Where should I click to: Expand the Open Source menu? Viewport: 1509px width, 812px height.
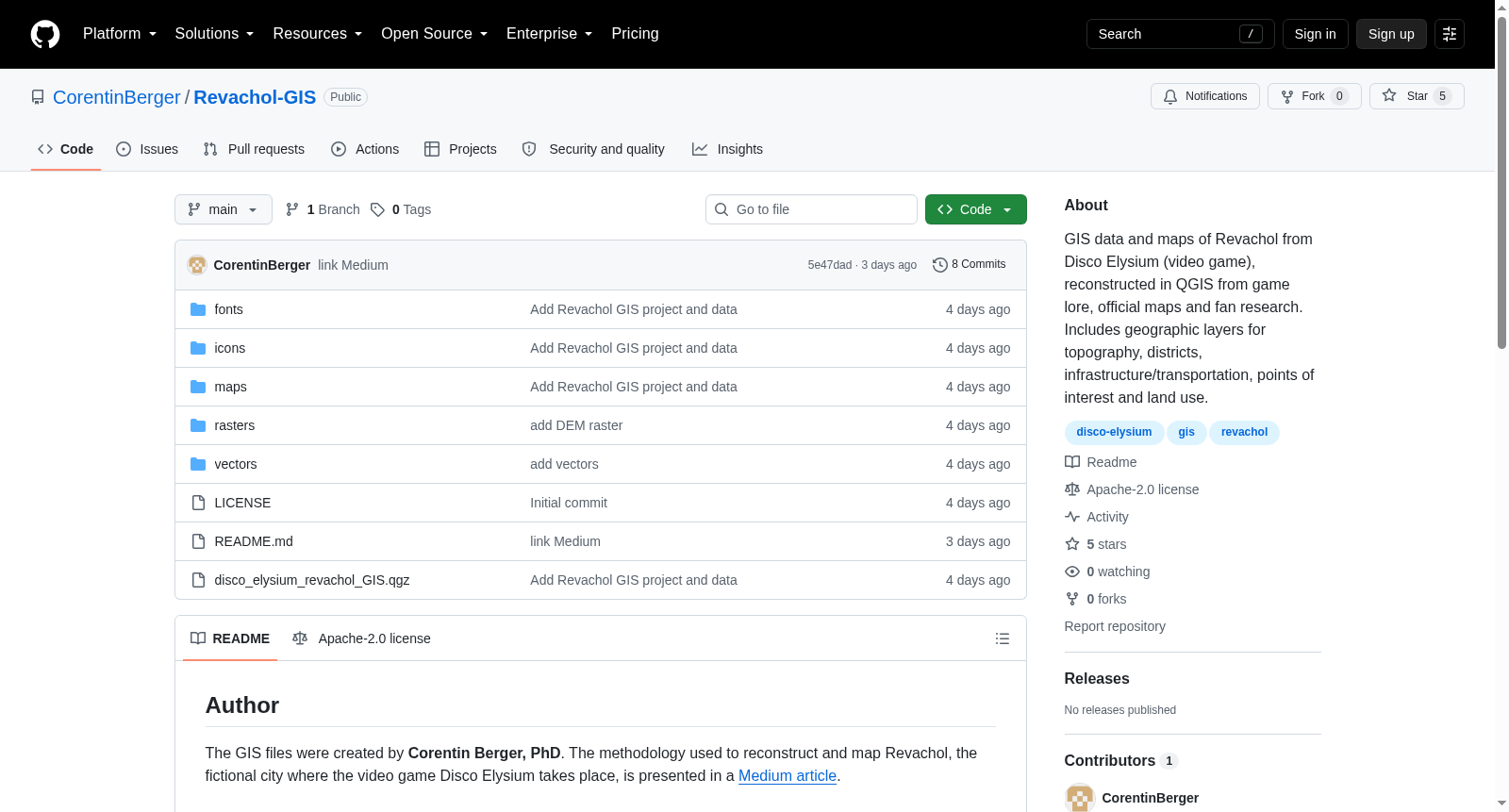coord(434,34)
